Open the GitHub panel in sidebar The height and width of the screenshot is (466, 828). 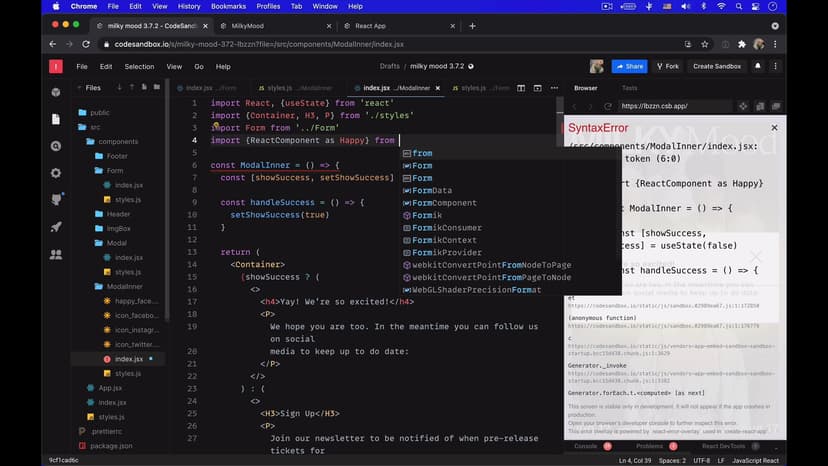tap(56, 199)
